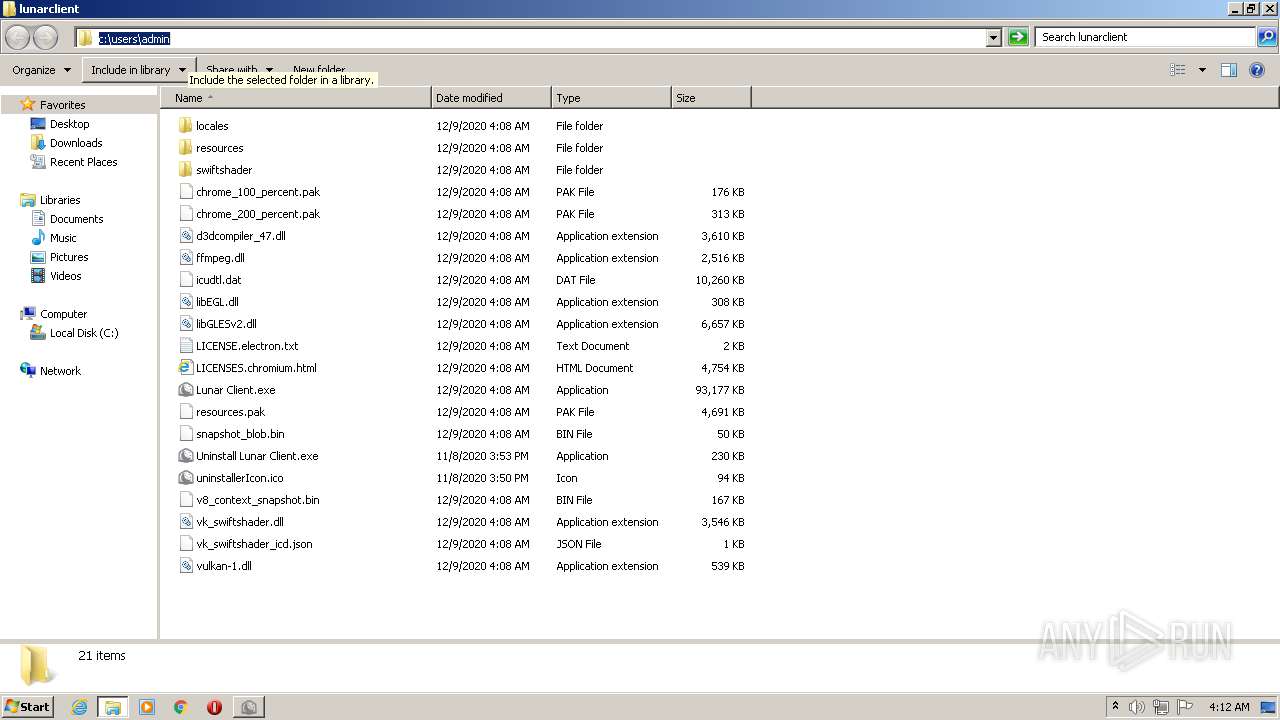The image size is (1280, 720).
Task: Select the ffmpeg.dll file icon
Action: (185, 258)
